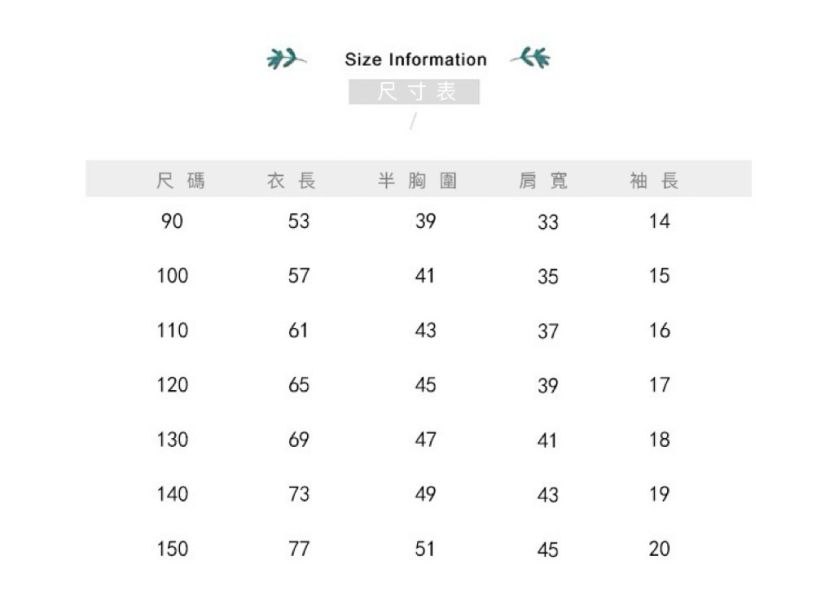Click the Size Information title text
Screen dimensions: 834x600
pos(415,59)
